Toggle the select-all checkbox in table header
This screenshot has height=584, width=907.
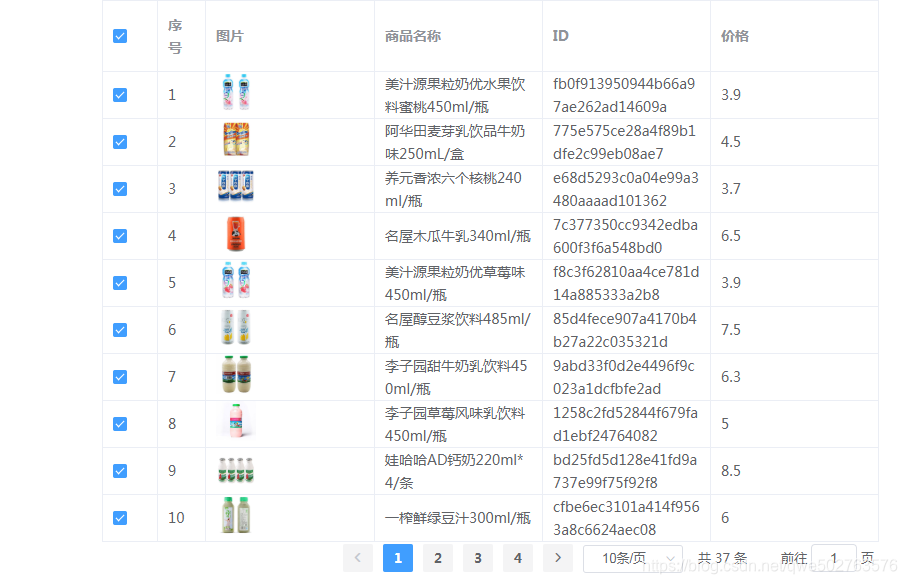pos(120,36)
